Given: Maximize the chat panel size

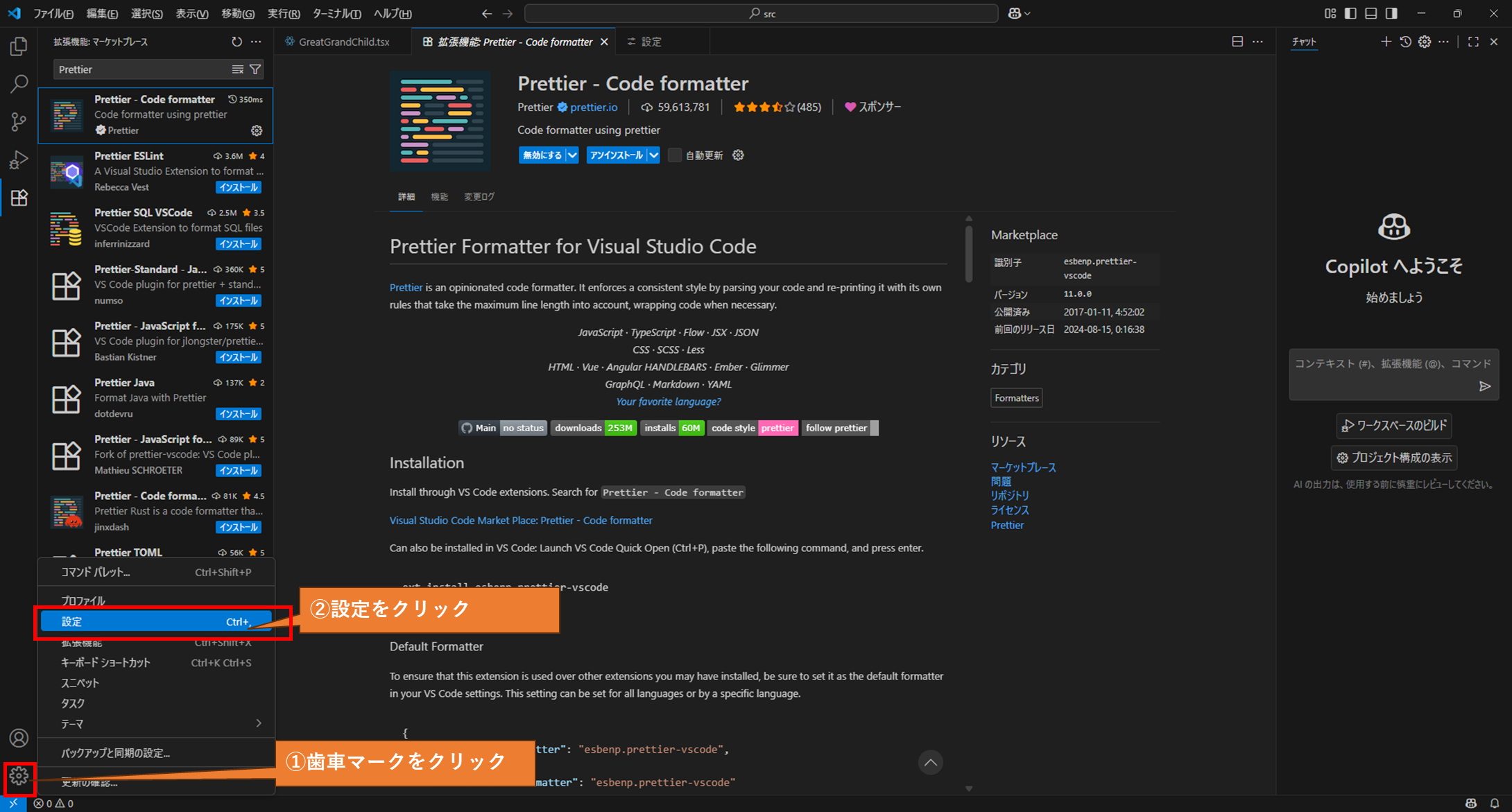Looking at the screenshot, I should [1473, 42].
